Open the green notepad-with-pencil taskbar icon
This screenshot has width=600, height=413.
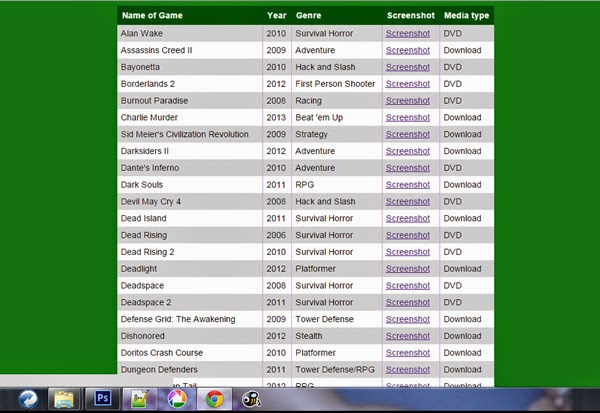pyautogui.click(x=140, y=399)
